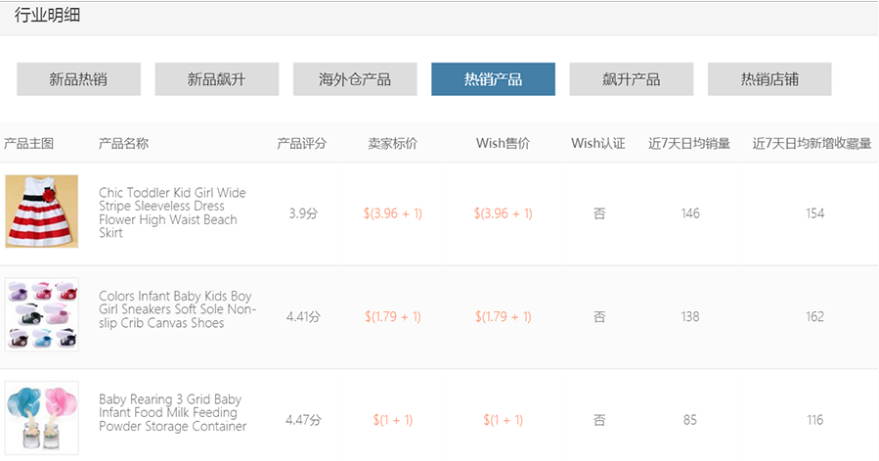Image resolution: width=879 pixels, height=461 pixels.
Task: Click the $(1.79 + 1) seller price in the shoes row
Action: (x=393, y=317)
